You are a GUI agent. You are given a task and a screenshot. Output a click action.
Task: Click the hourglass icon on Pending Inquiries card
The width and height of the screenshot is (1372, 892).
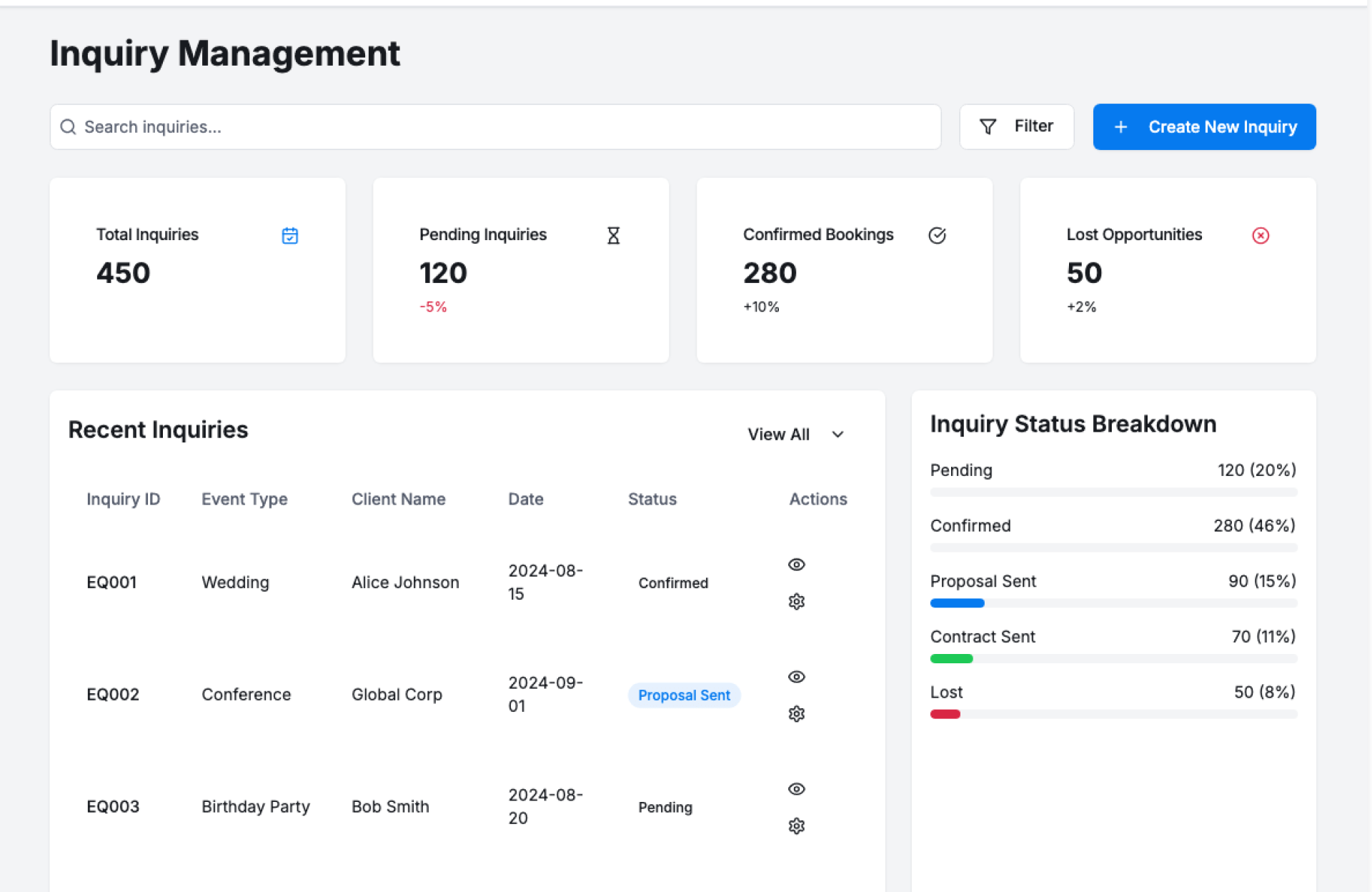(x=613, y=235)
